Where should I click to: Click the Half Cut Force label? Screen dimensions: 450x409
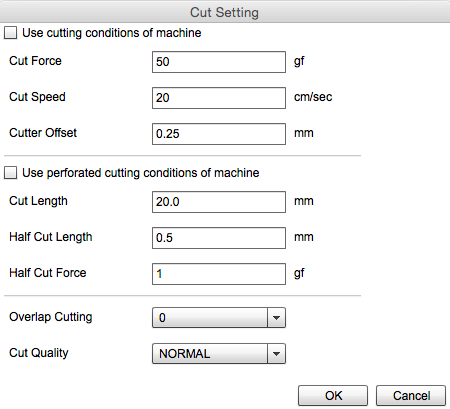click(x=48, y=273)
